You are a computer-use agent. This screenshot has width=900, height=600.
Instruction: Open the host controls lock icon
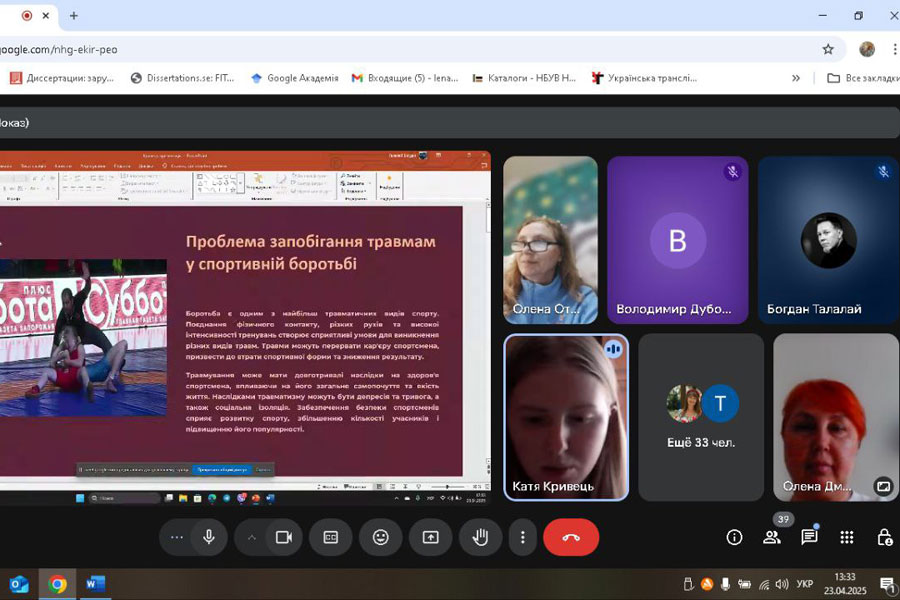pyautogui.click(x=884, y=537)
